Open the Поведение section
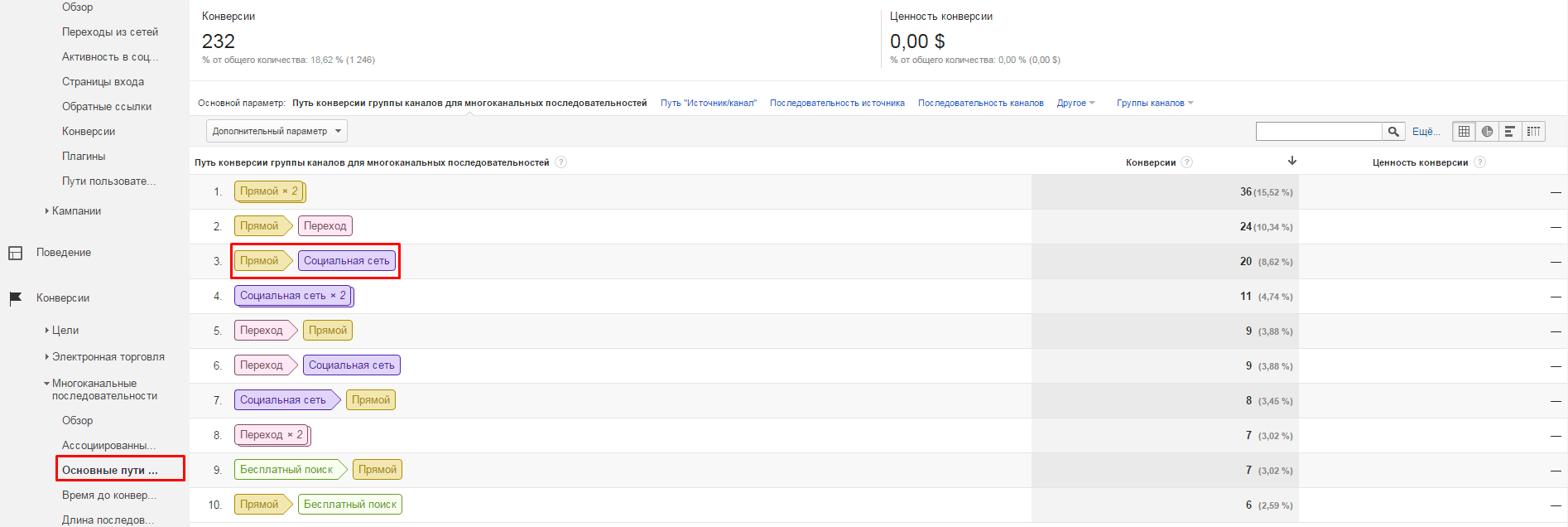 [64, 253]
